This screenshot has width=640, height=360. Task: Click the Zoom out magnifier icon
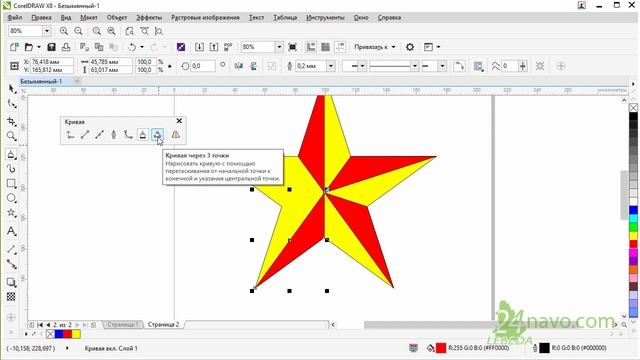pos(78,31)
